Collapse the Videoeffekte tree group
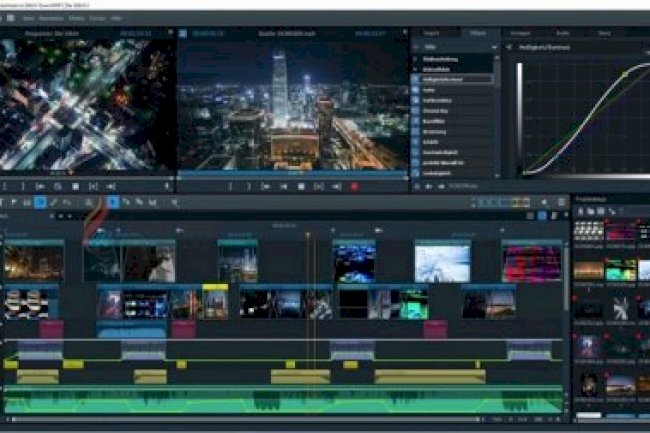Screen dimensions: 650x433 pyautogui.click(x=416, y=69)
